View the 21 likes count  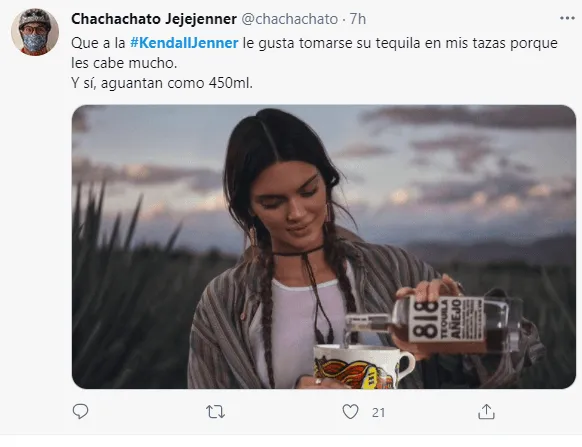pos(378,412)
